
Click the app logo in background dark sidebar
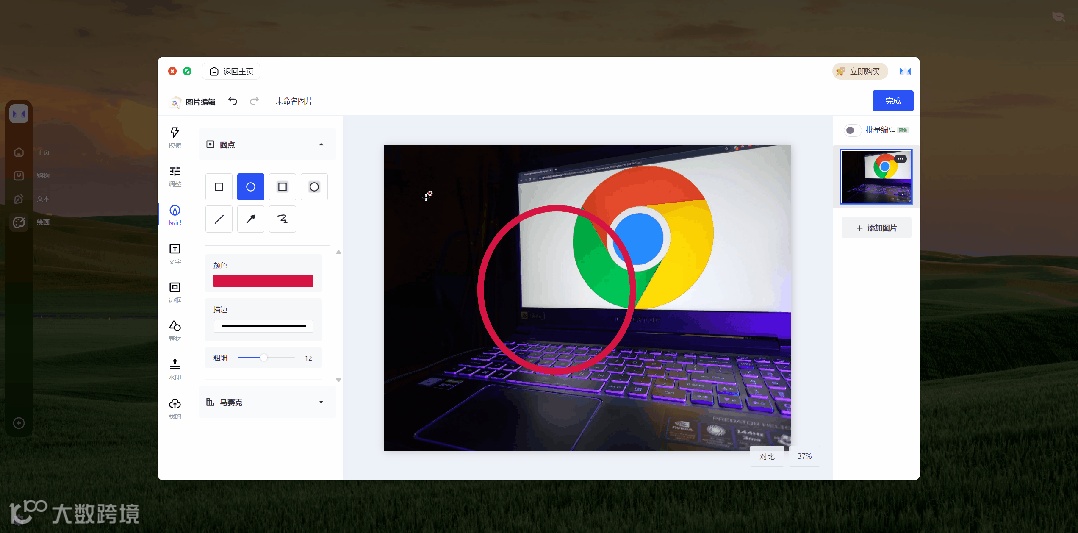point(19,113)
